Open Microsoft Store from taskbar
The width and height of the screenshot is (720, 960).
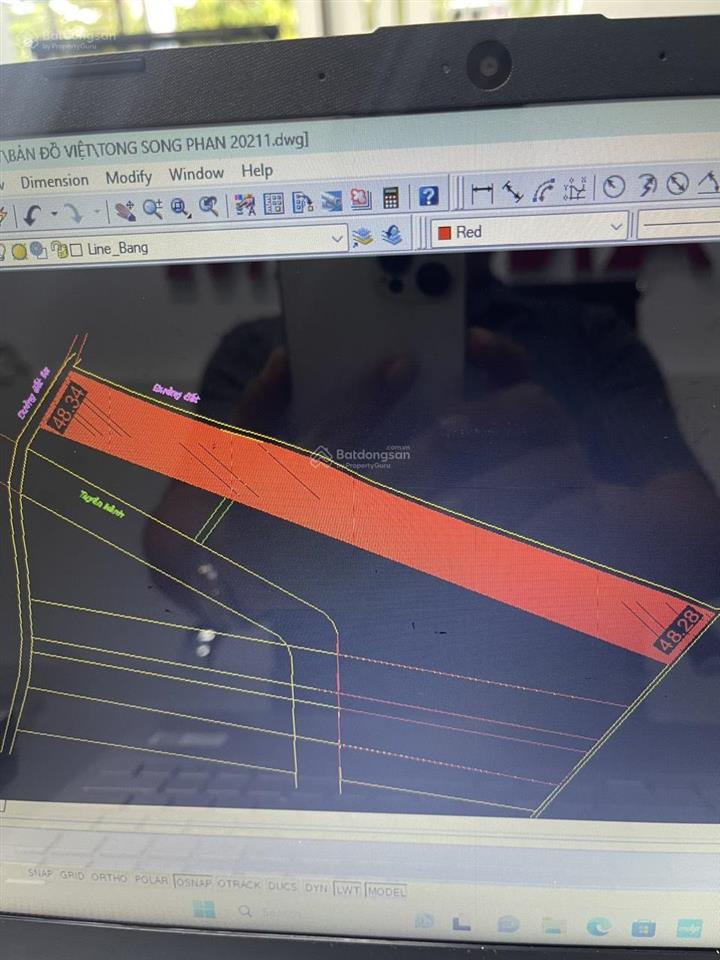pos(643,928)
